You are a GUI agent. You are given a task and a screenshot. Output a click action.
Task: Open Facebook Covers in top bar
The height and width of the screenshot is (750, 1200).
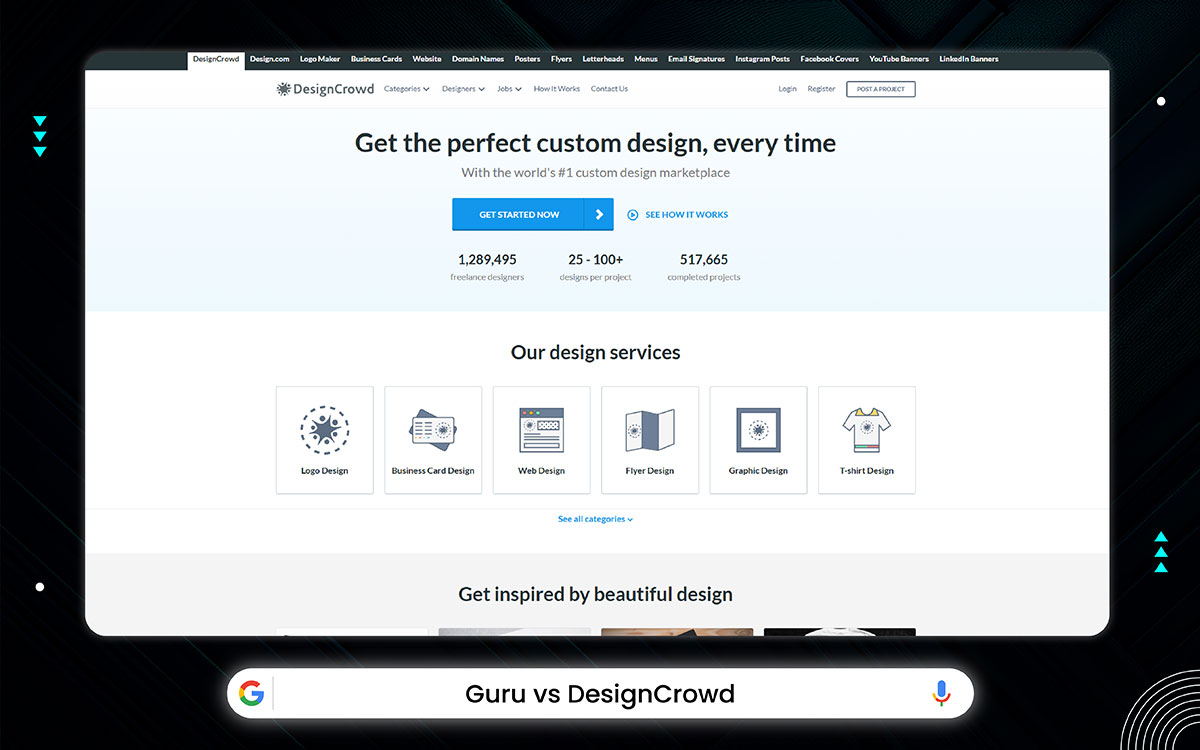(x=830, y=59)
